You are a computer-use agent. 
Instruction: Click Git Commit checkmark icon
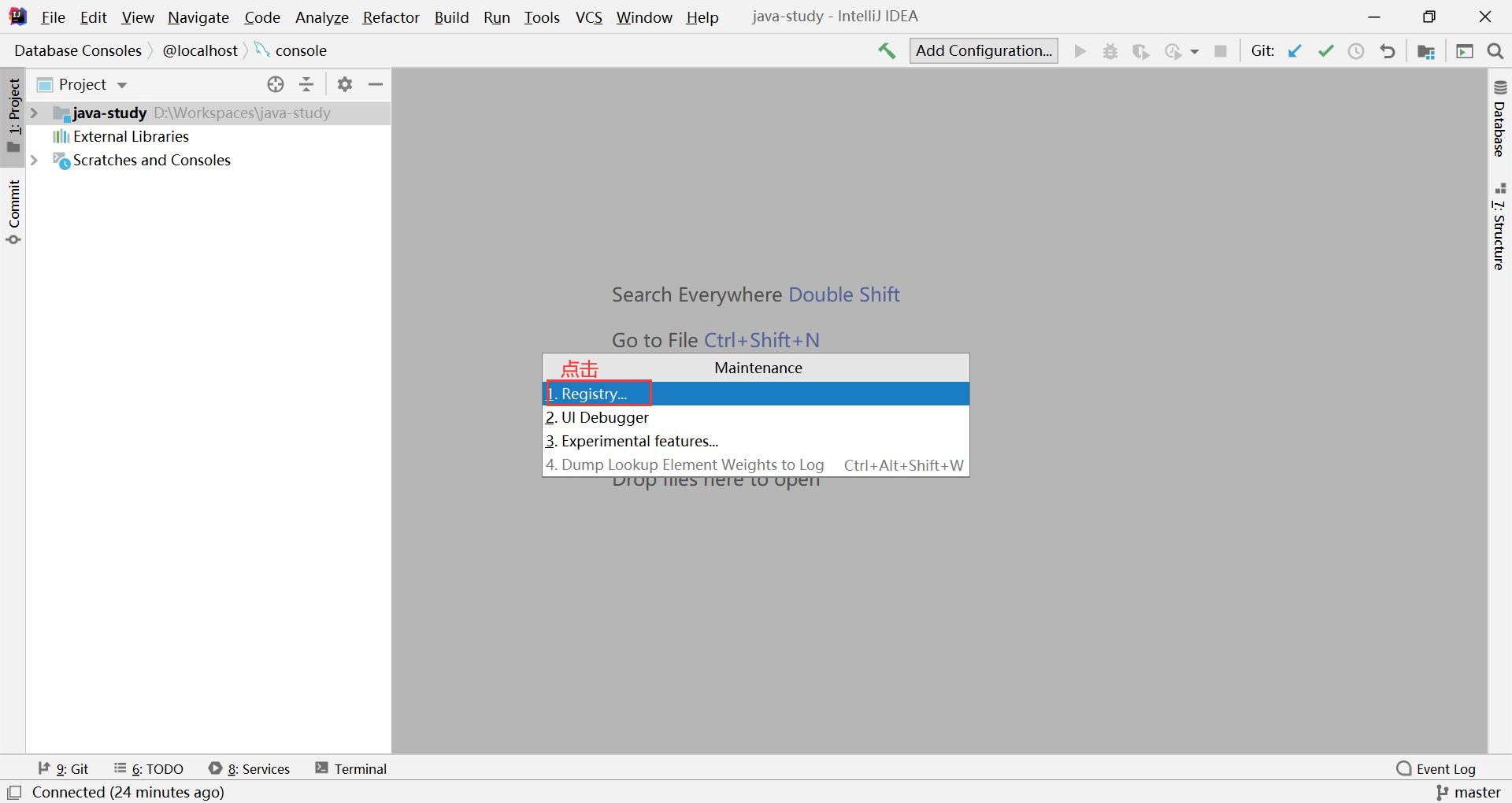click(1326, 51)
